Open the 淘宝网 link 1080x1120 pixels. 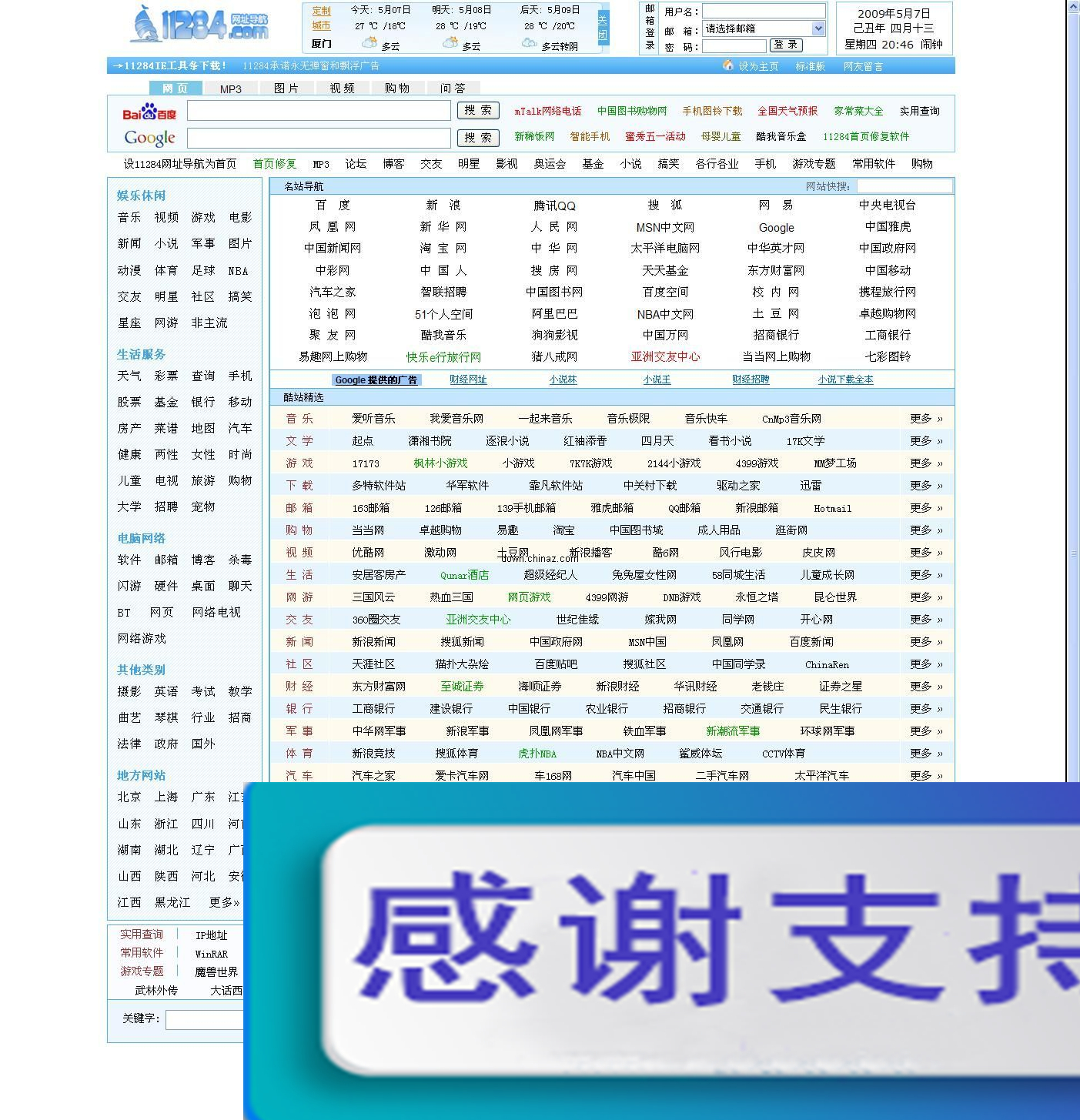[x=443, y=249]
